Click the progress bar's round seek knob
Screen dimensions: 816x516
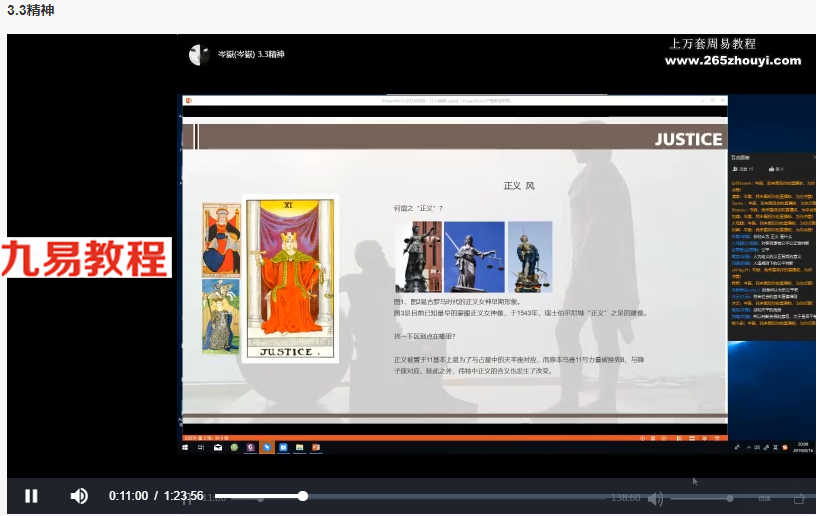pos(303,496)
